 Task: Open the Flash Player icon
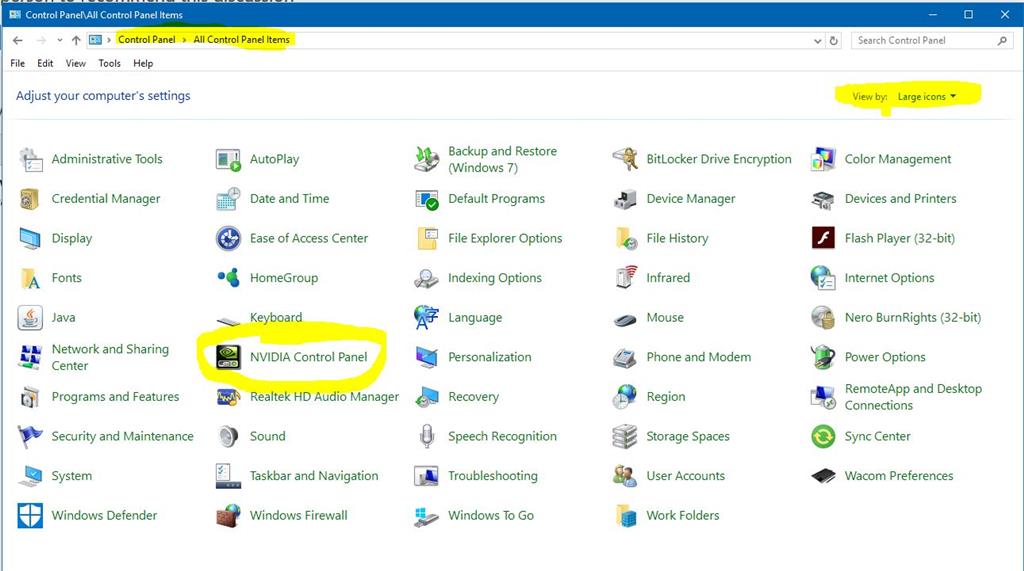(x=823, y=238)
